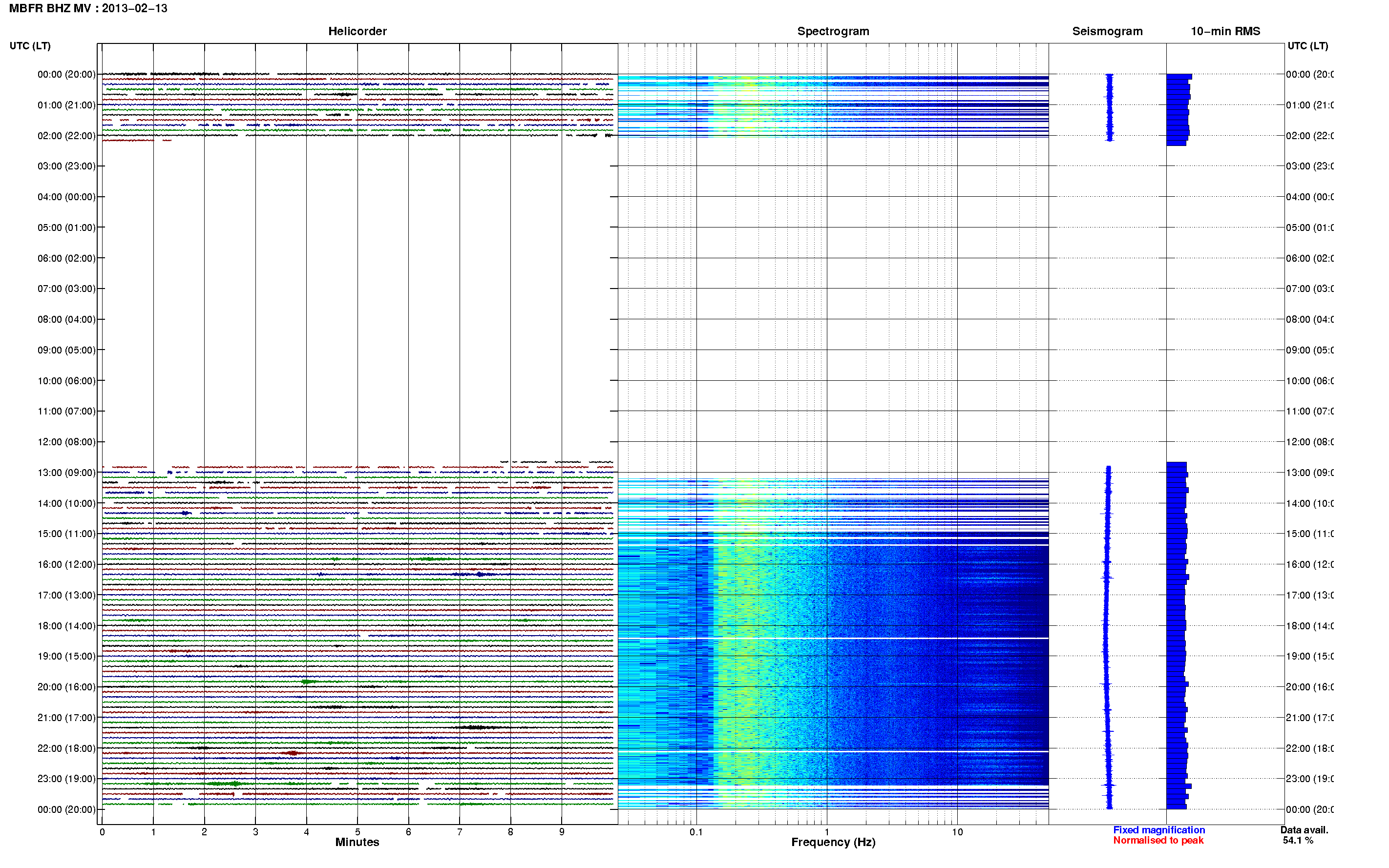Image resolution: width=1389 pixels, height=868 pixels.
Task: Click the 10 tick on the Frequency axis
Action: 957,832
